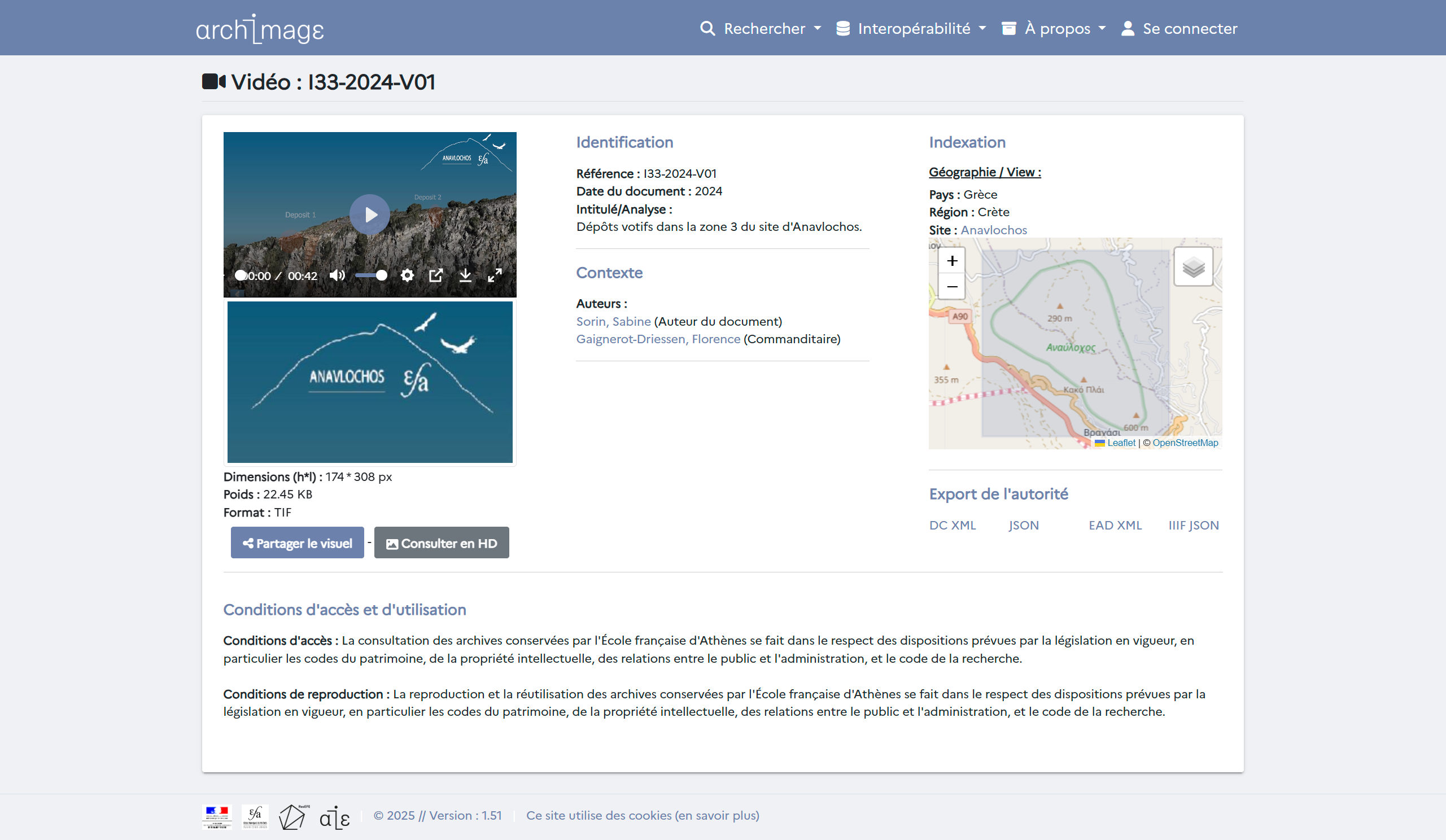Expand the Interopérabilité dropdown menu
The height and width of the screenshot is (840, 1446).
[912, 29]
